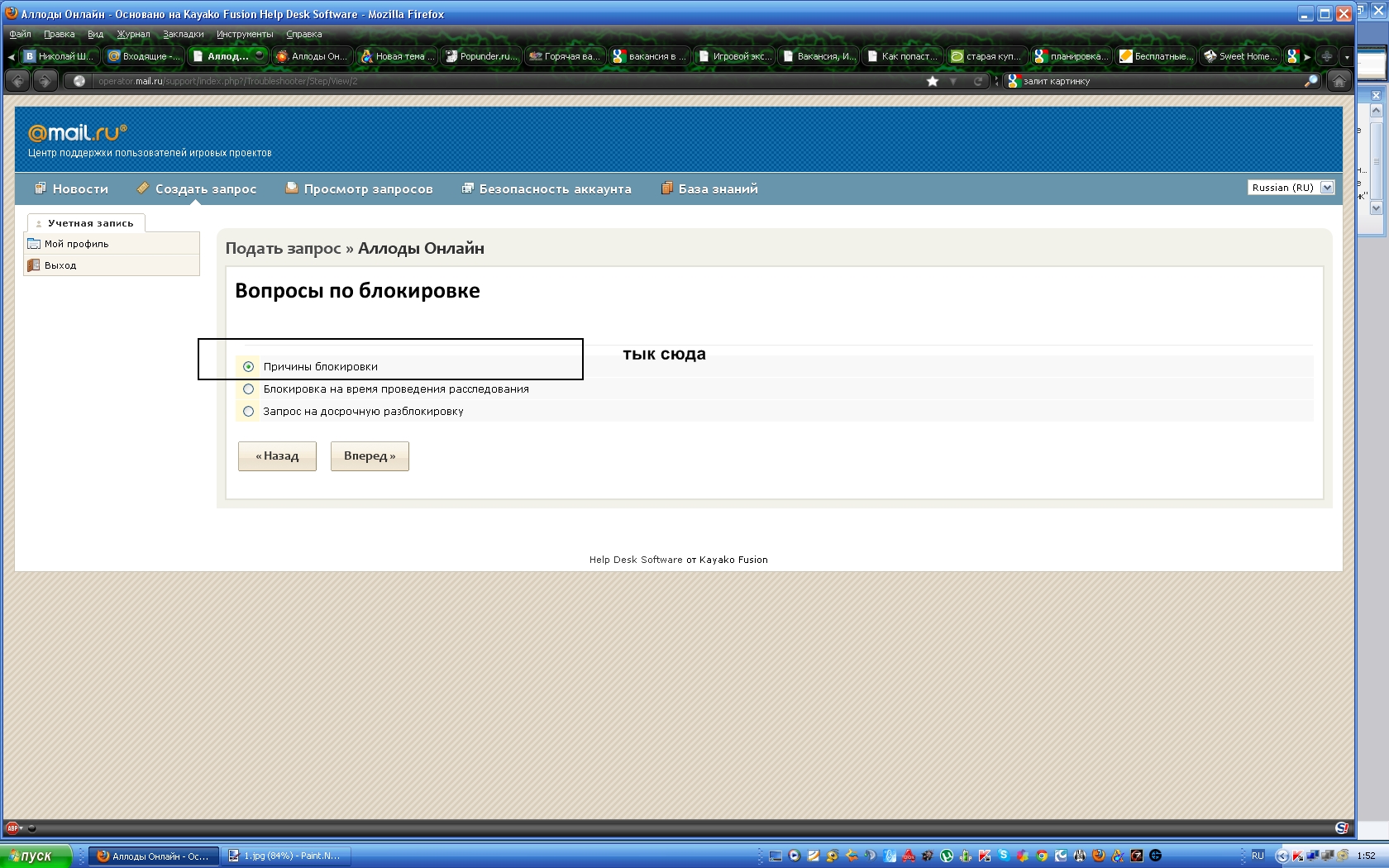Switch to the 'Игровой экс...' browser tab
The image size is (1389, 868).
(733, 56)
